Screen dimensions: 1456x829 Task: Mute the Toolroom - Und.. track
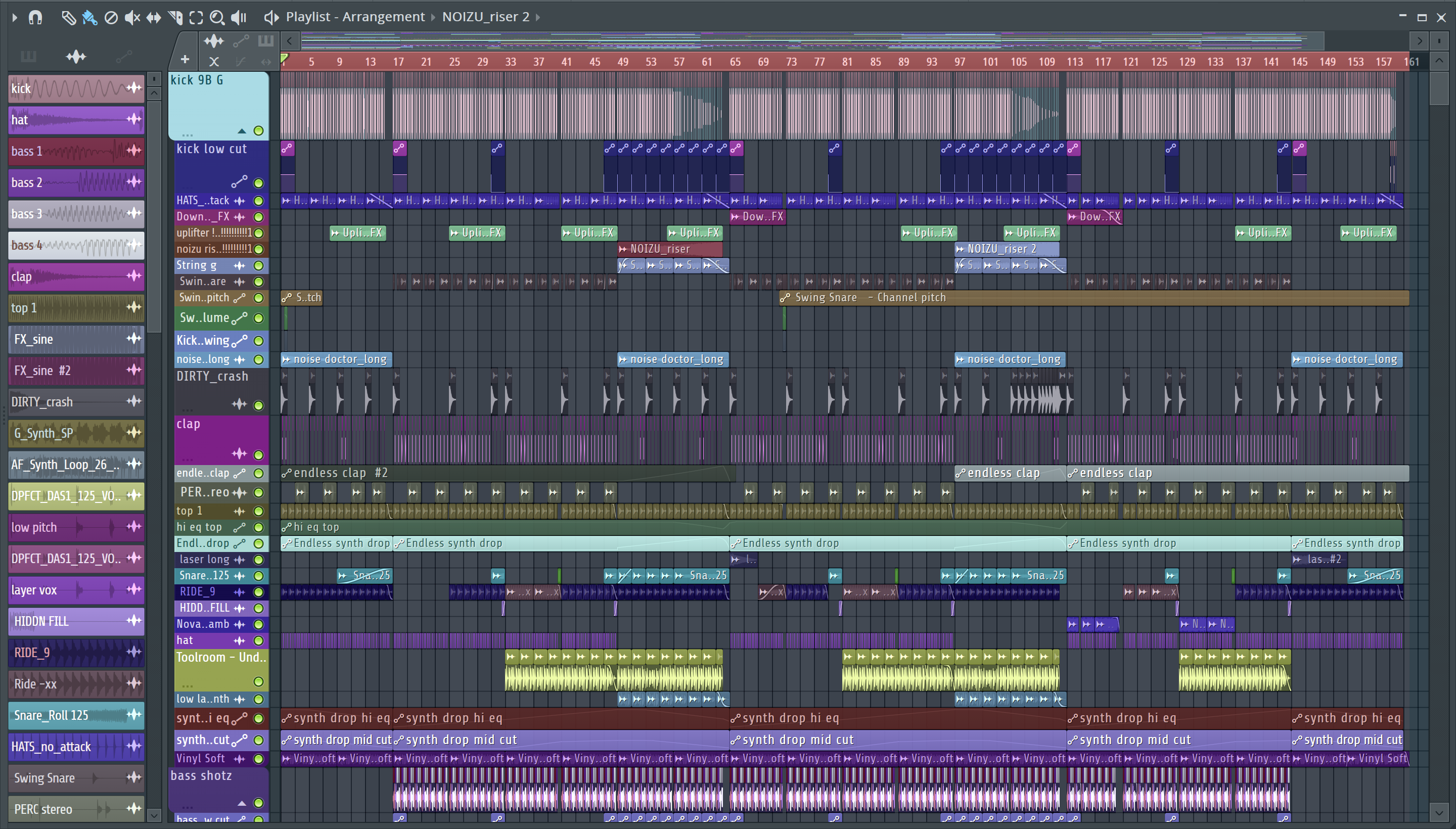258,681
